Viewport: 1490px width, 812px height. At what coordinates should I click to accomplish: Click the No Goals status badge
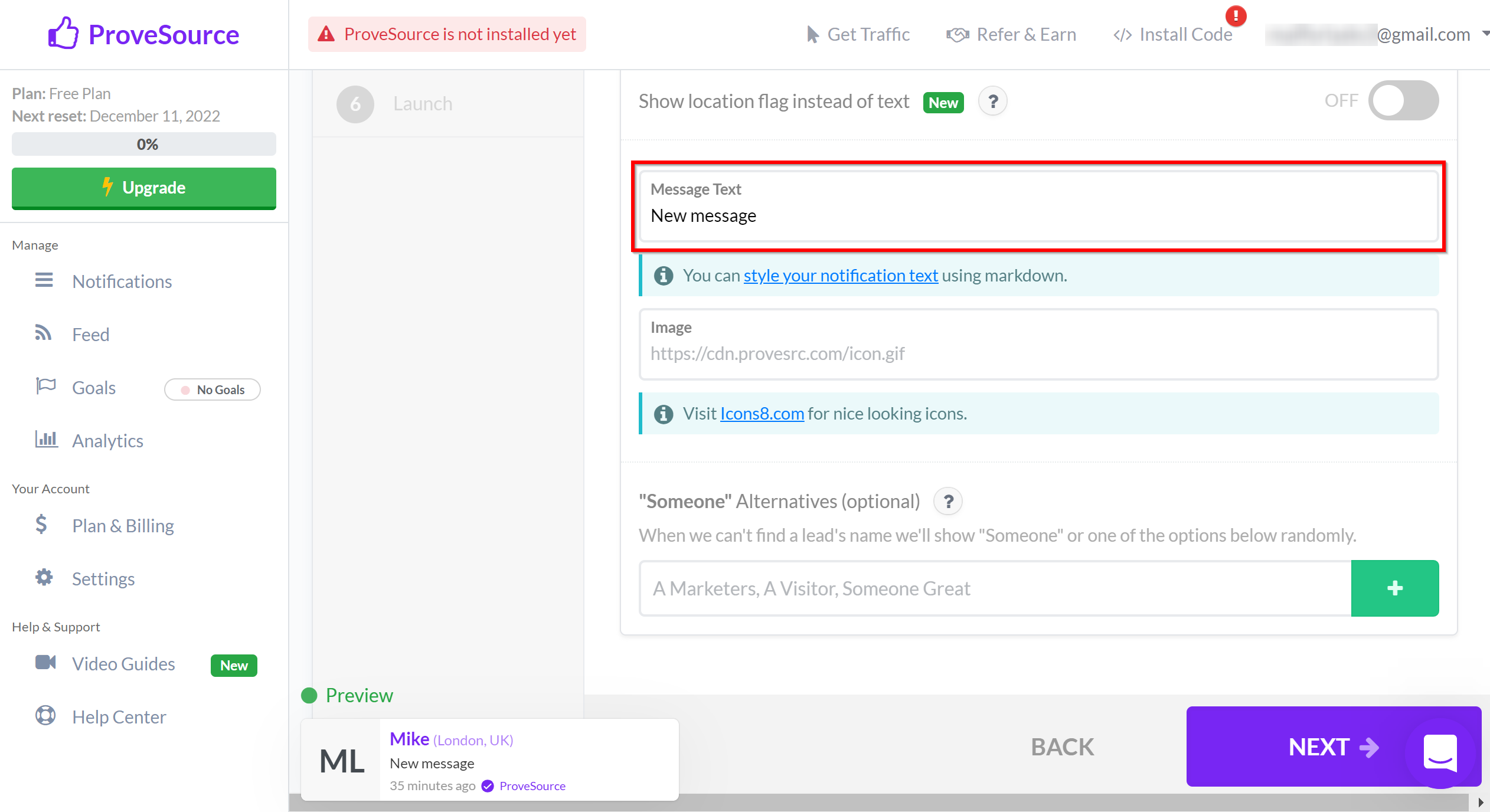click(x=213, y=389)
